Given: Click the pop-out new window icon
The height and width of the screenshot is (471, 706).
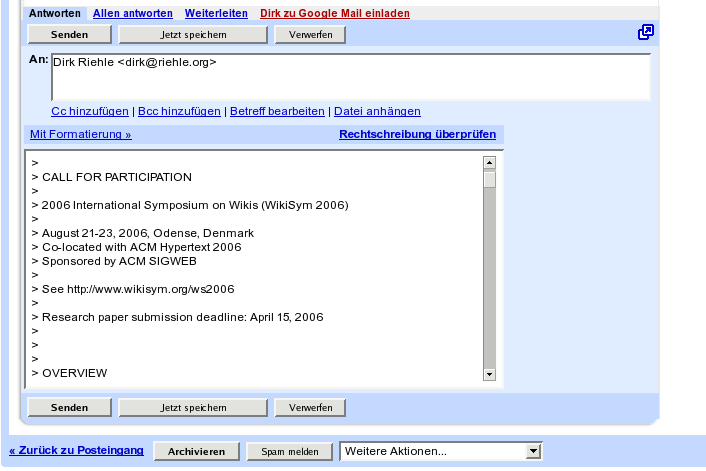Looking at the screenshot, I should click(x=646, y=33).
